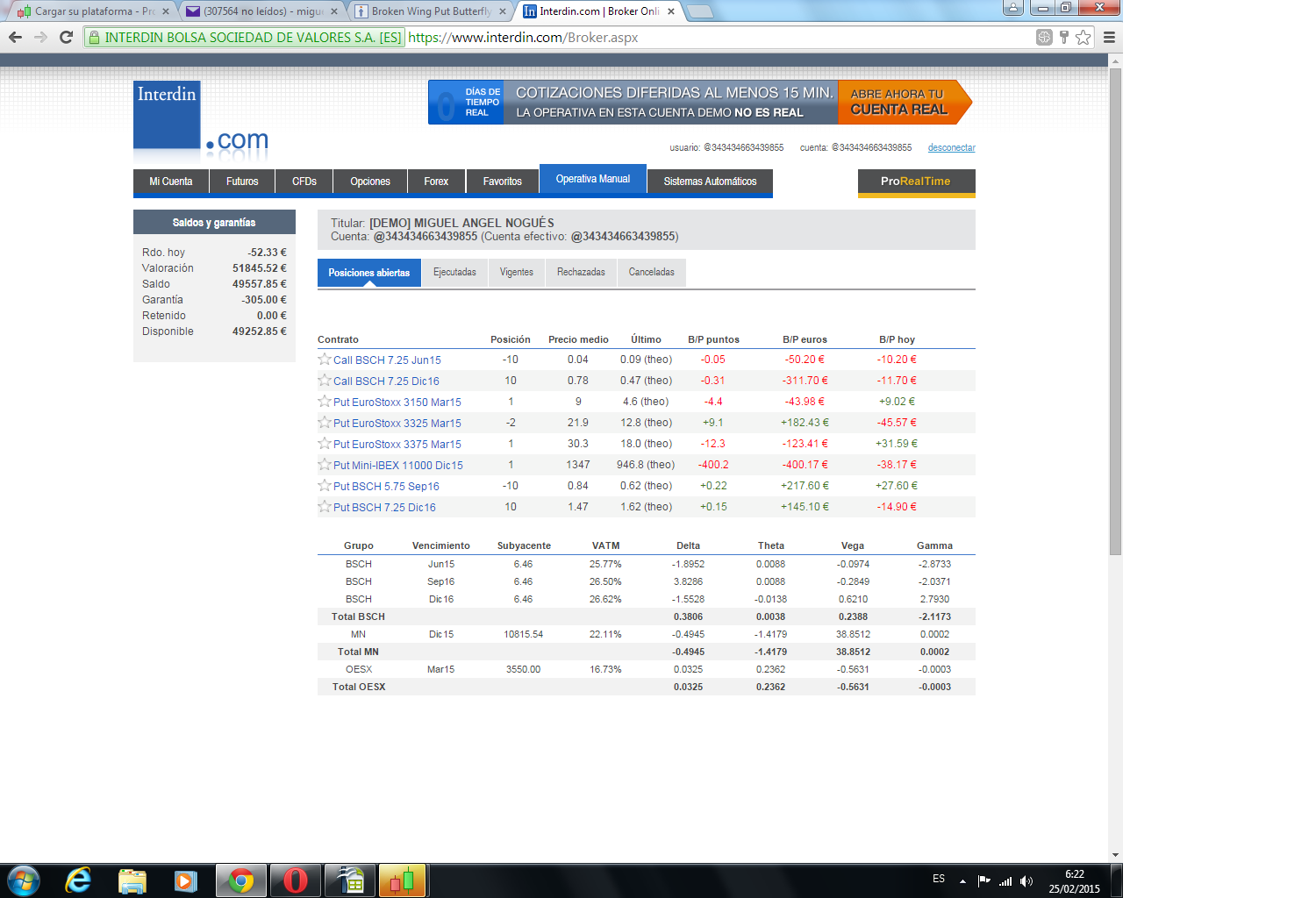Select the Disponible value 49252.85 €
The width and height of the screenshot is (1316, 898).
[260, 331]
